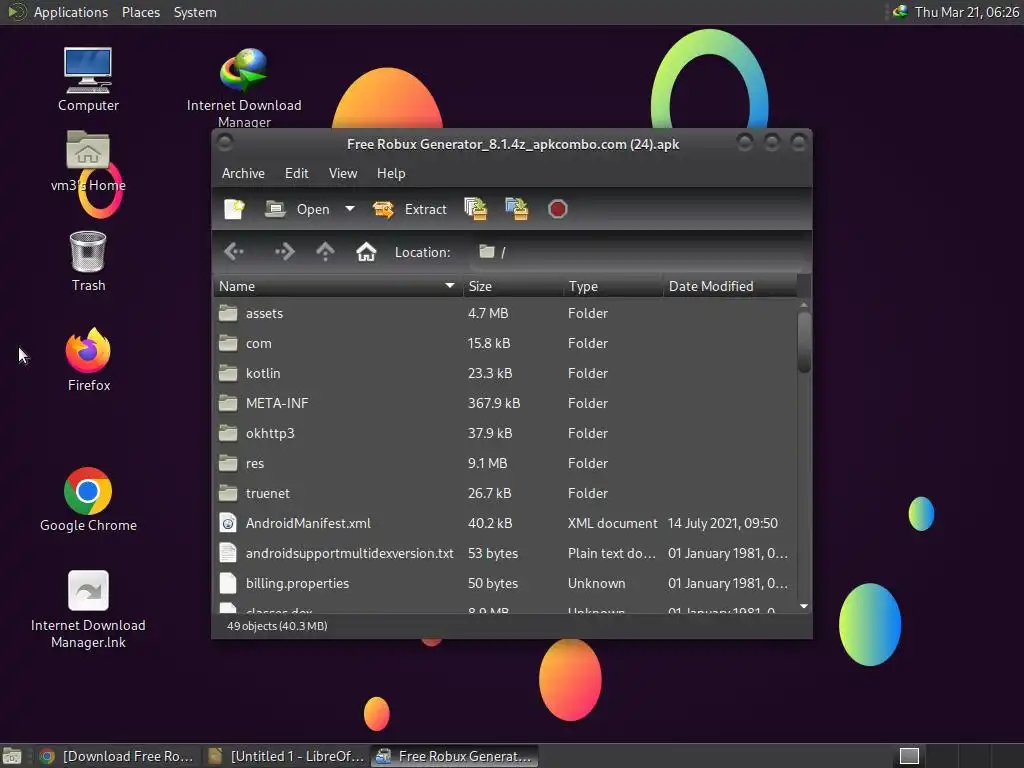Click the XML document type cell

[x=613, y=523]
